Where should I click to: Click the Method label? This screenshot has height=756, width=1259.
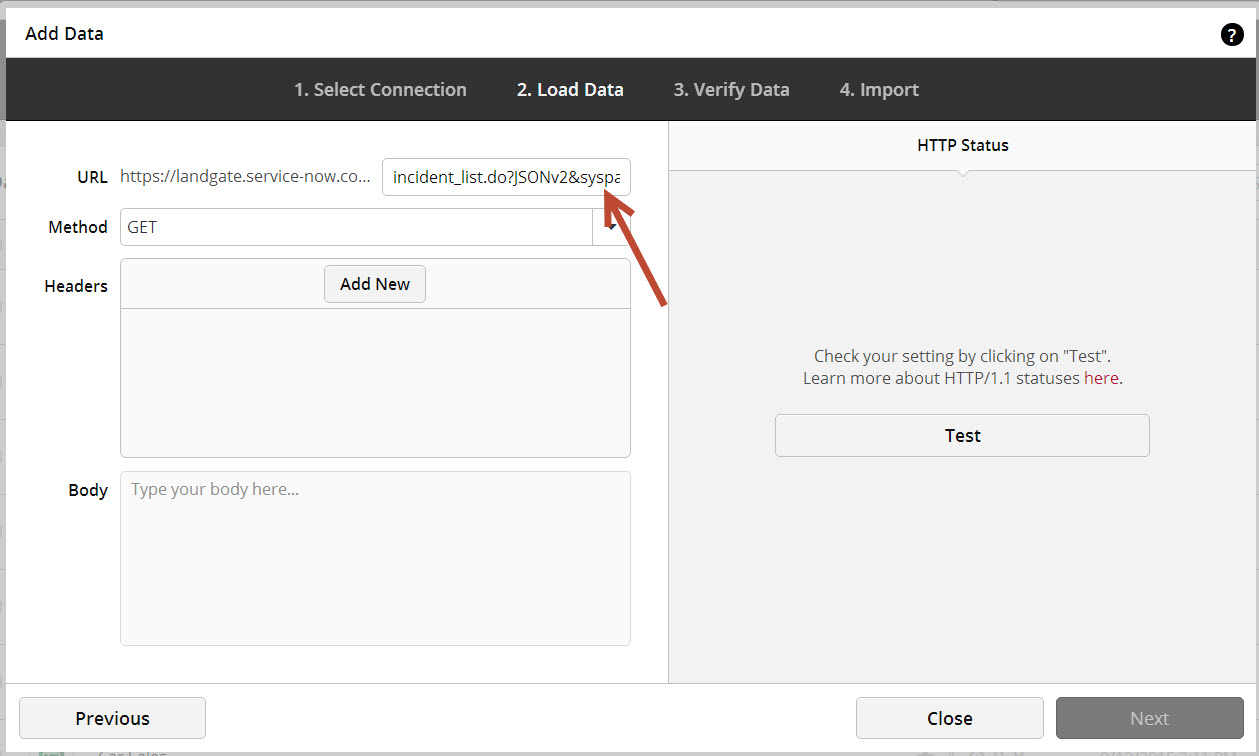pyautogui.click(x=78, y=227)
